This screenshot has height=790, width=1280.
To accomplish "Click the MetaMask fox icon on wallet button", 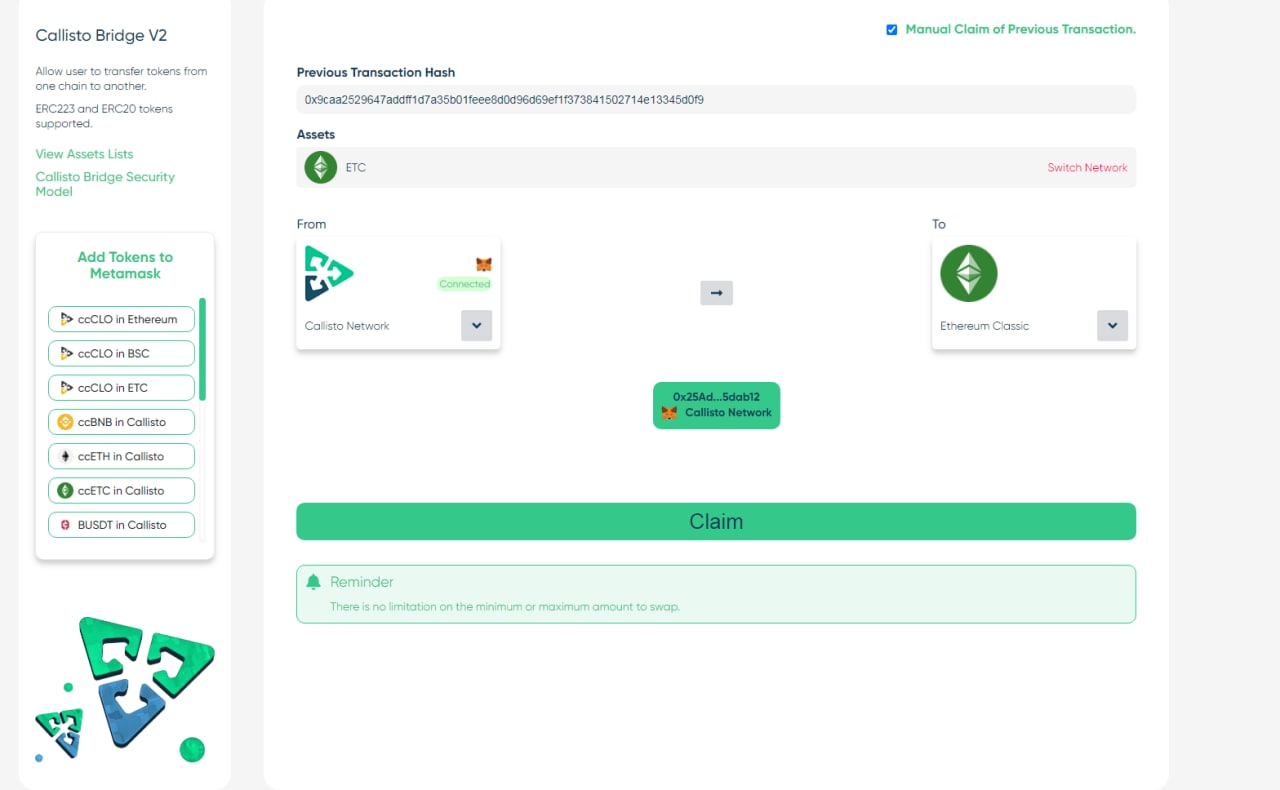I will point(670,413).
